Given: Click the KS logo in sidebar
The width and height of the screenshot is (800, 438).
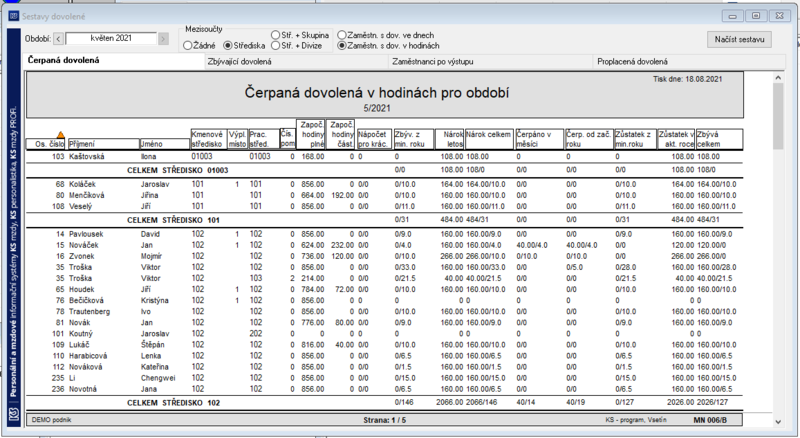Looking at the screenshot, I should tap(14, 414).
